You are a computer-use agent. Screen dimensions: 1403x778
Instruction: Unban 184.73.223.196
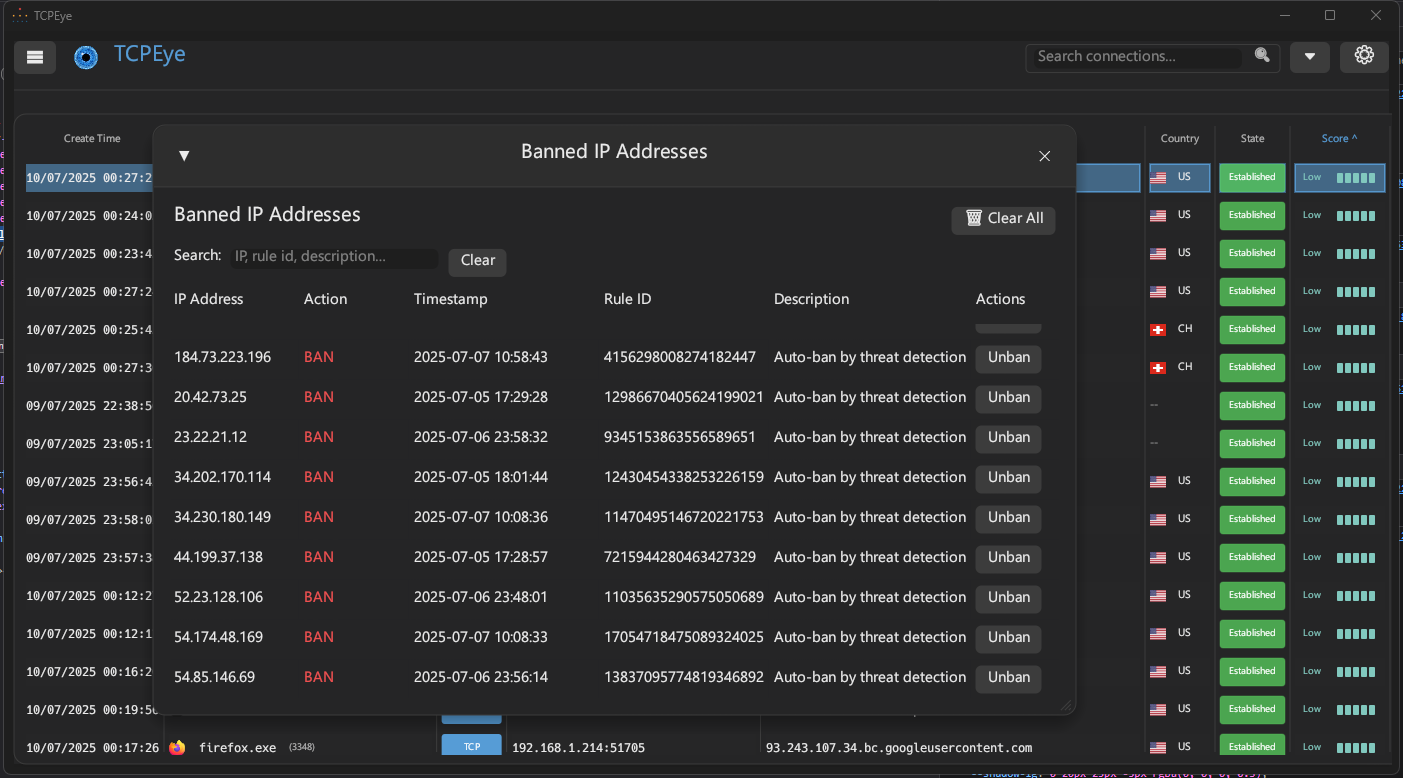click(x=1008, y=358)
